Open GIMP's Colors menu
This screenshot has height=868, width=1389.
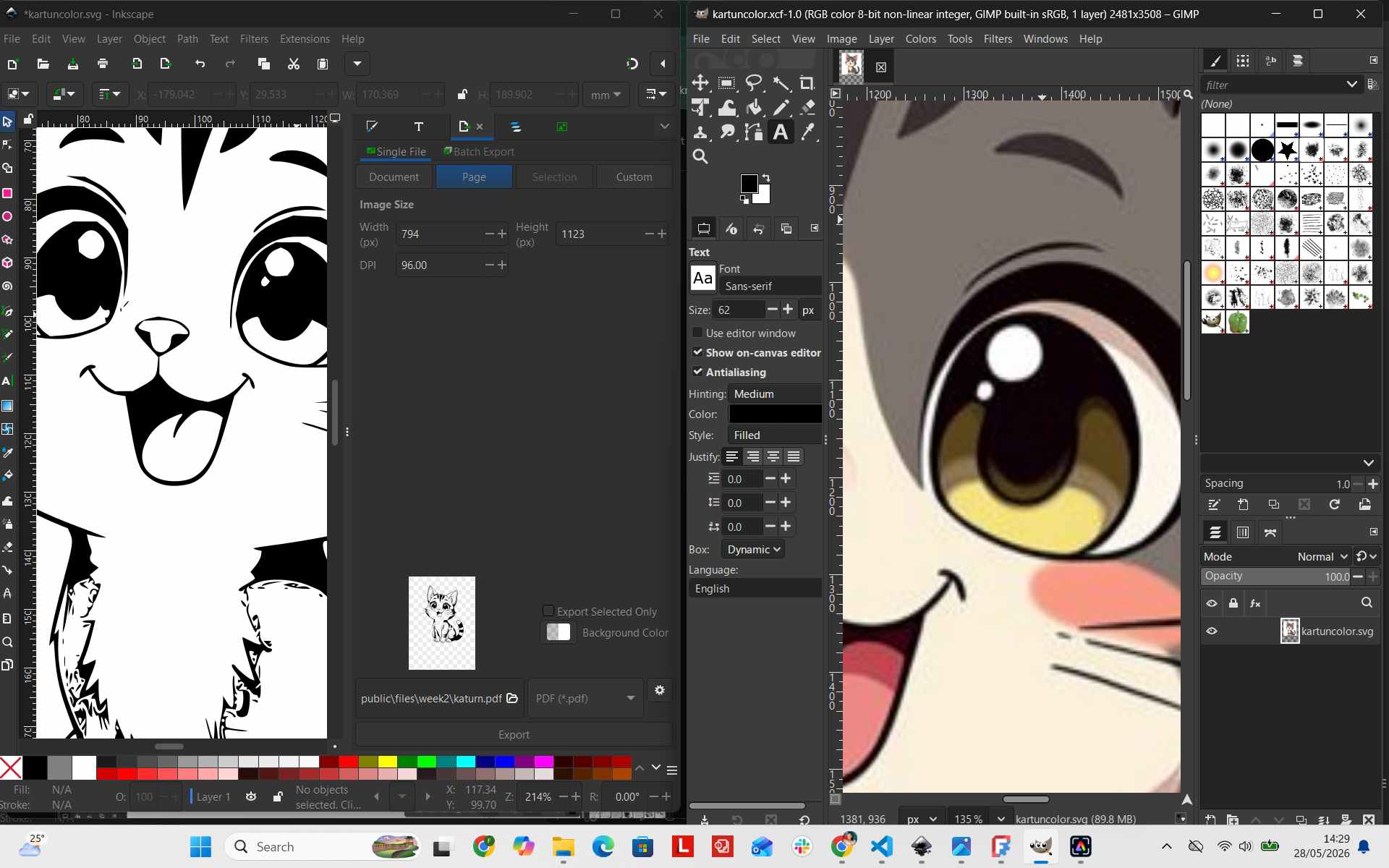(920, 39)
